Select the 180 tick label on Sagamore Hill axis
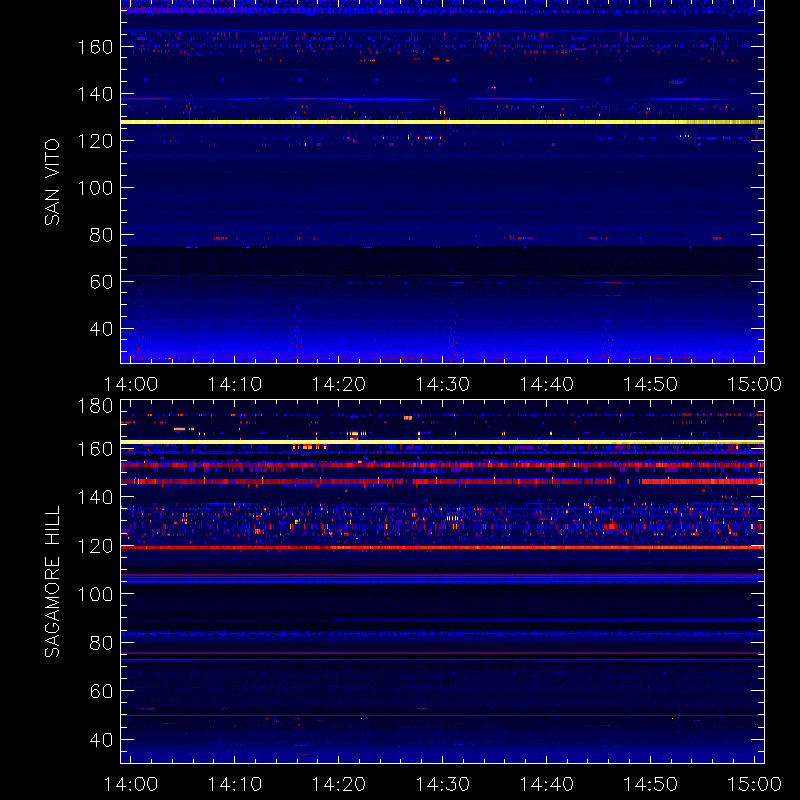 click(x=95, y=406)
